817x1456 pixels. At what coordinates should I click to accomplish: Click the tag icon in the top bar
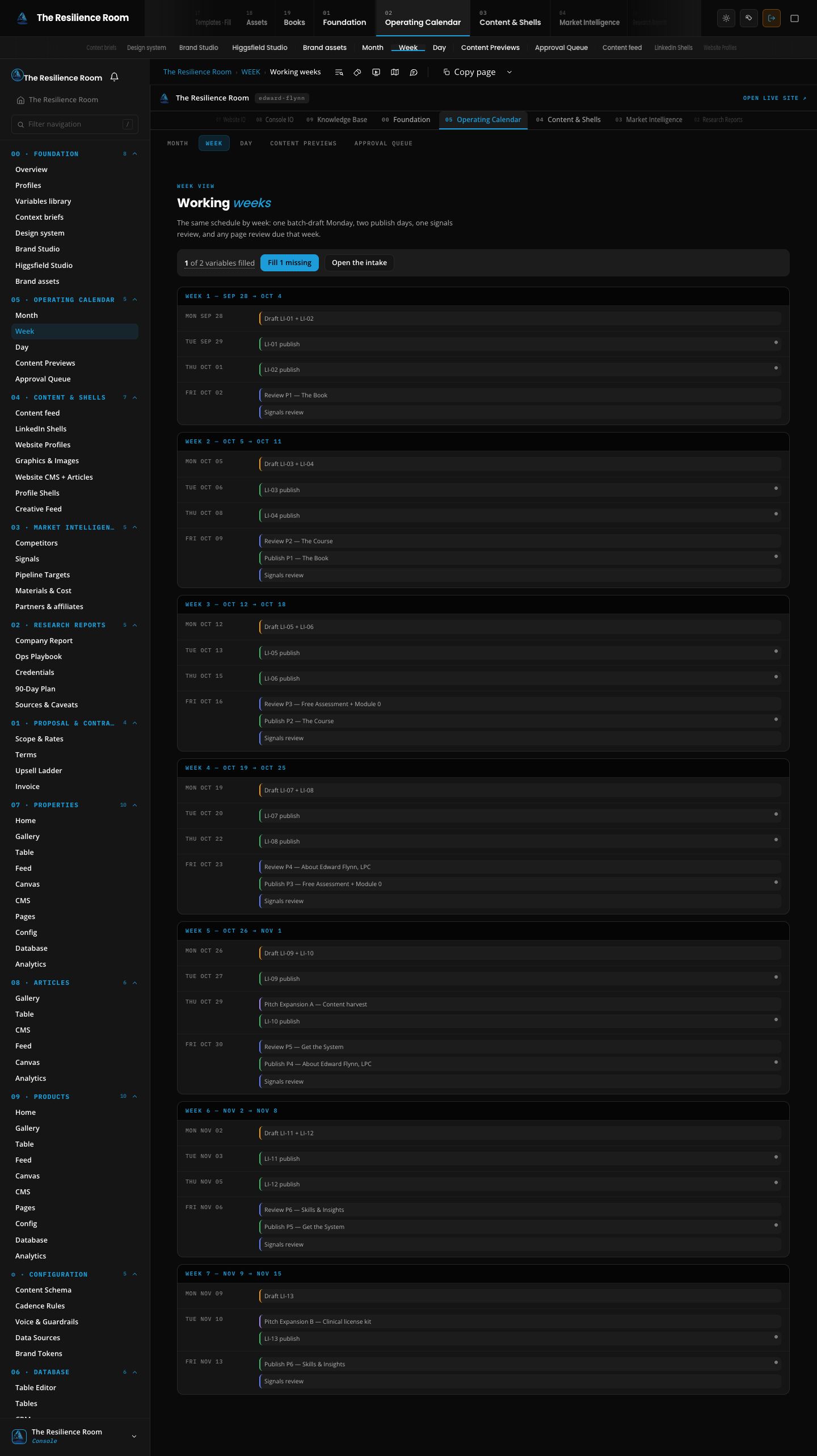pyautogui.click(x=749, y=18)
